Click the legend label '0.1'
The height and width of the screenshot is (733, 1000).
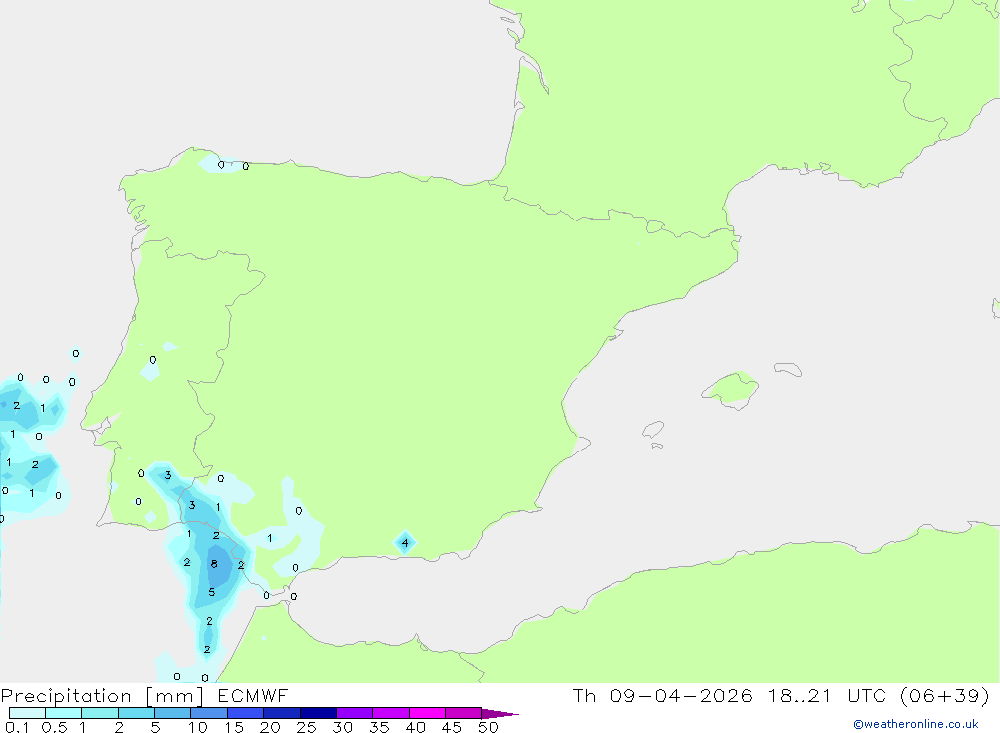coord(17,727)
